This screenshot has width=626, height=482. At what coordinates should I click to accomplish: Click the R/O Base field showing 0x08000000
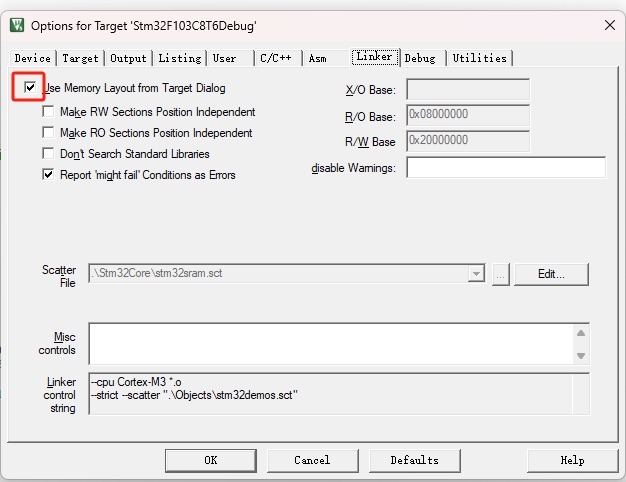[x=468, y=115]
